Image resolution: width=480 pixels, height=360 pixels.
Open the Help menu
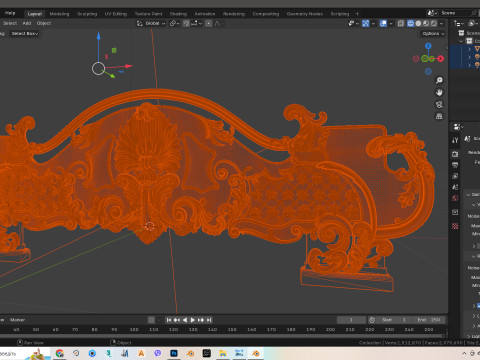coord(10,13)
